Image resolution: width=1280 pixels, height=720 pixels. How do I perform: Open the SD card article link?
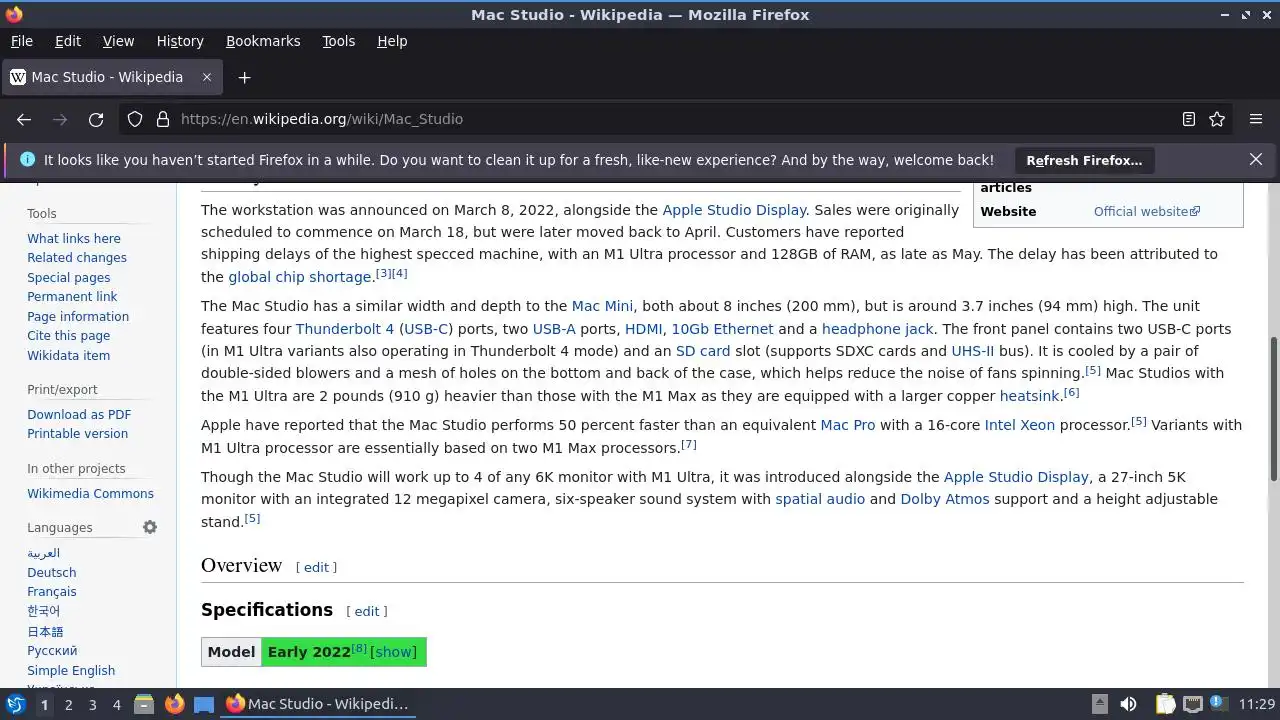click(x=703, y=351)
